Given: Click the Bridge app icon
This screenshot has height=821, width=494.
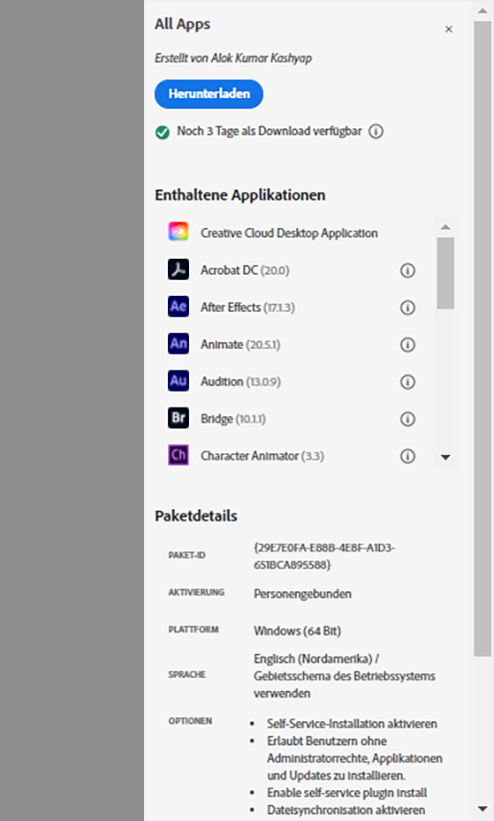Looking at the screenshot, I should (178, 418).
